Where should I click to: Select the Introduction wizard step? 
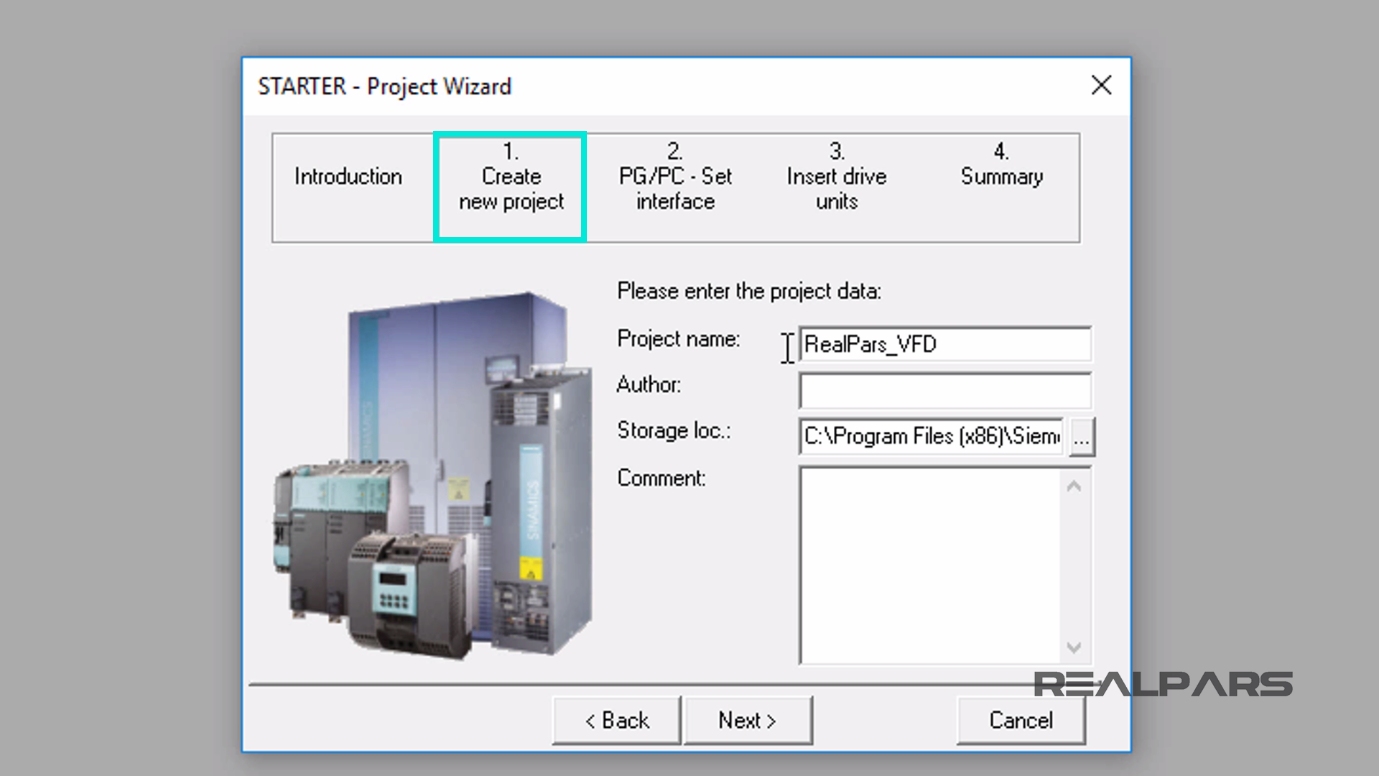(348, 176)
